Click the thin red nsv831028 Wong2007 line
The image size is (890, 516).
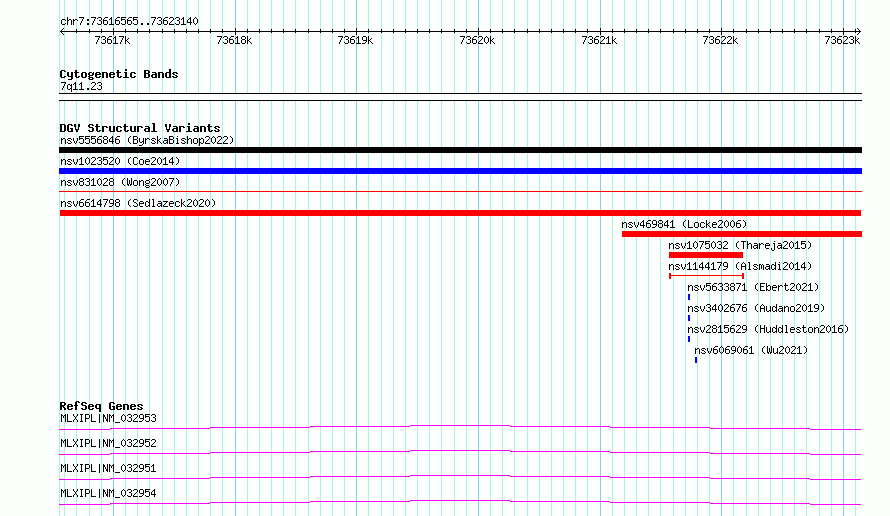[x=460, y=192]
